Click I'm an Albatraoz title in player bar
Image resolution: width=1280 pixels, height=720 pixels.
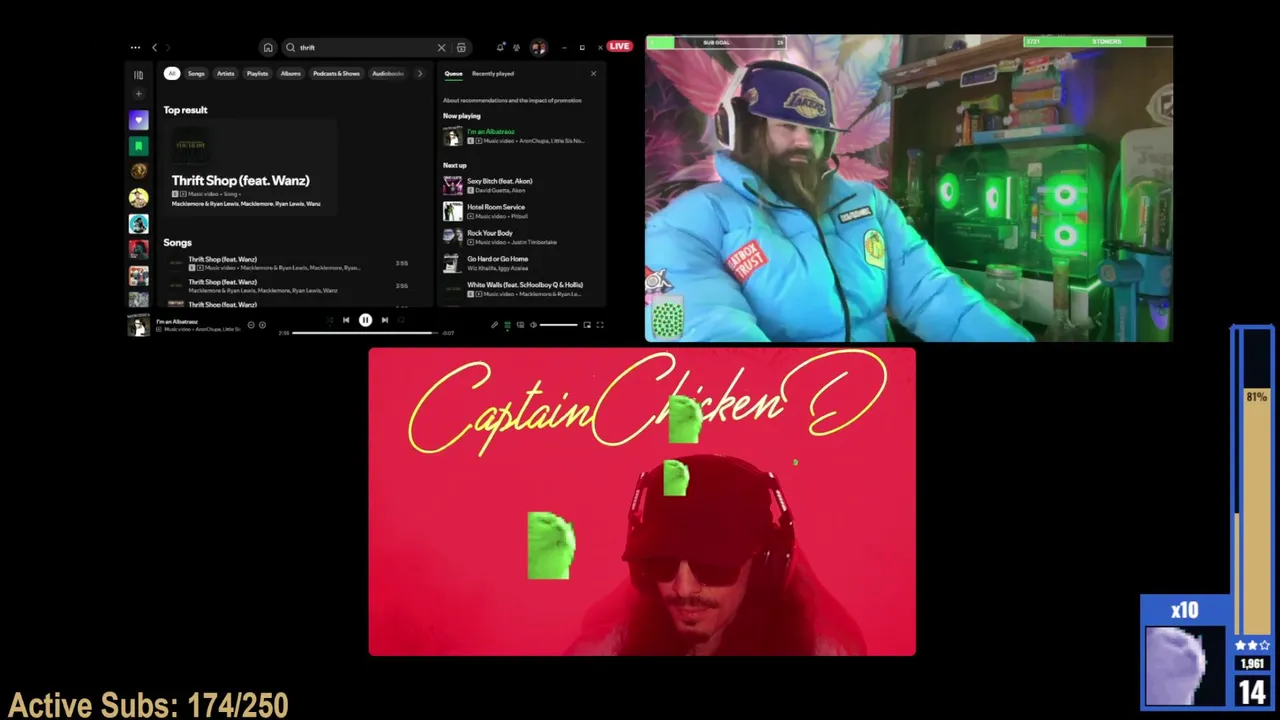pyautogui.click(x=177, y=321)
